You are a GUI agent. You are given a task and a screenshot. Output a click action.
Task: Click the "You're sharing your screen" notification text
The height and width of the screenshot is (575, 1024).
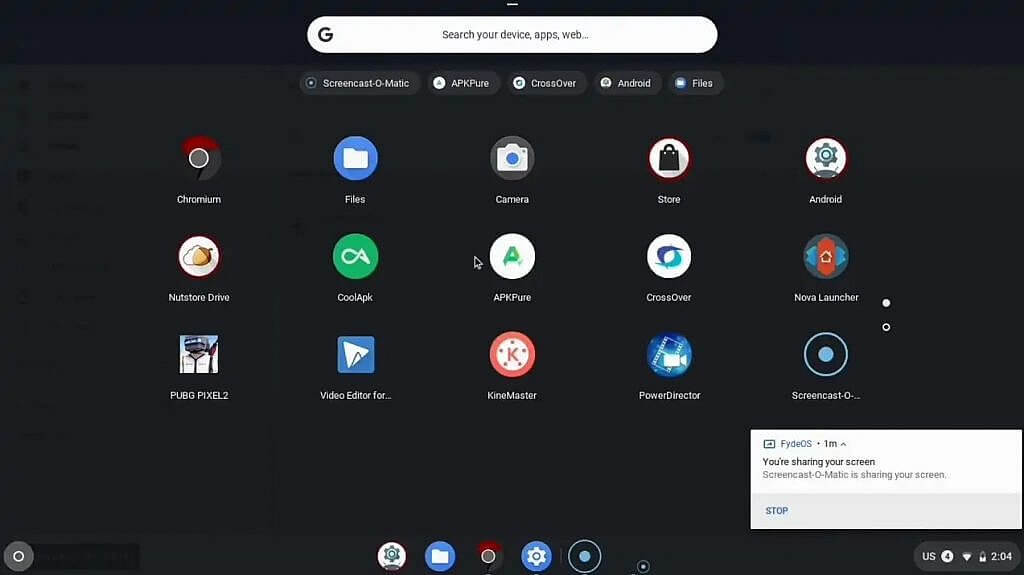818,461
